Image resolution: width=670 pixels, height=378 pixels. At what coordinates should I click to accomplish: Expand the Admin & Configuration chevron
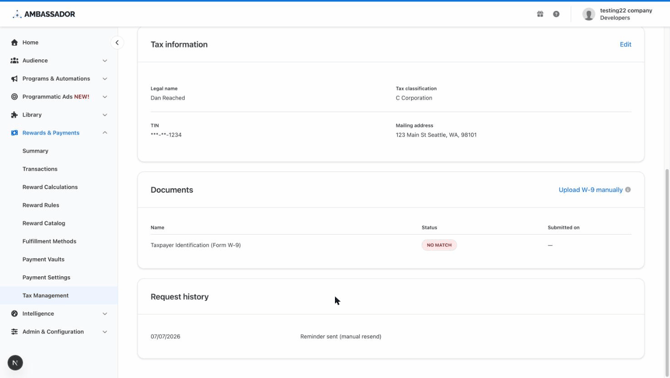click(105, 331)
